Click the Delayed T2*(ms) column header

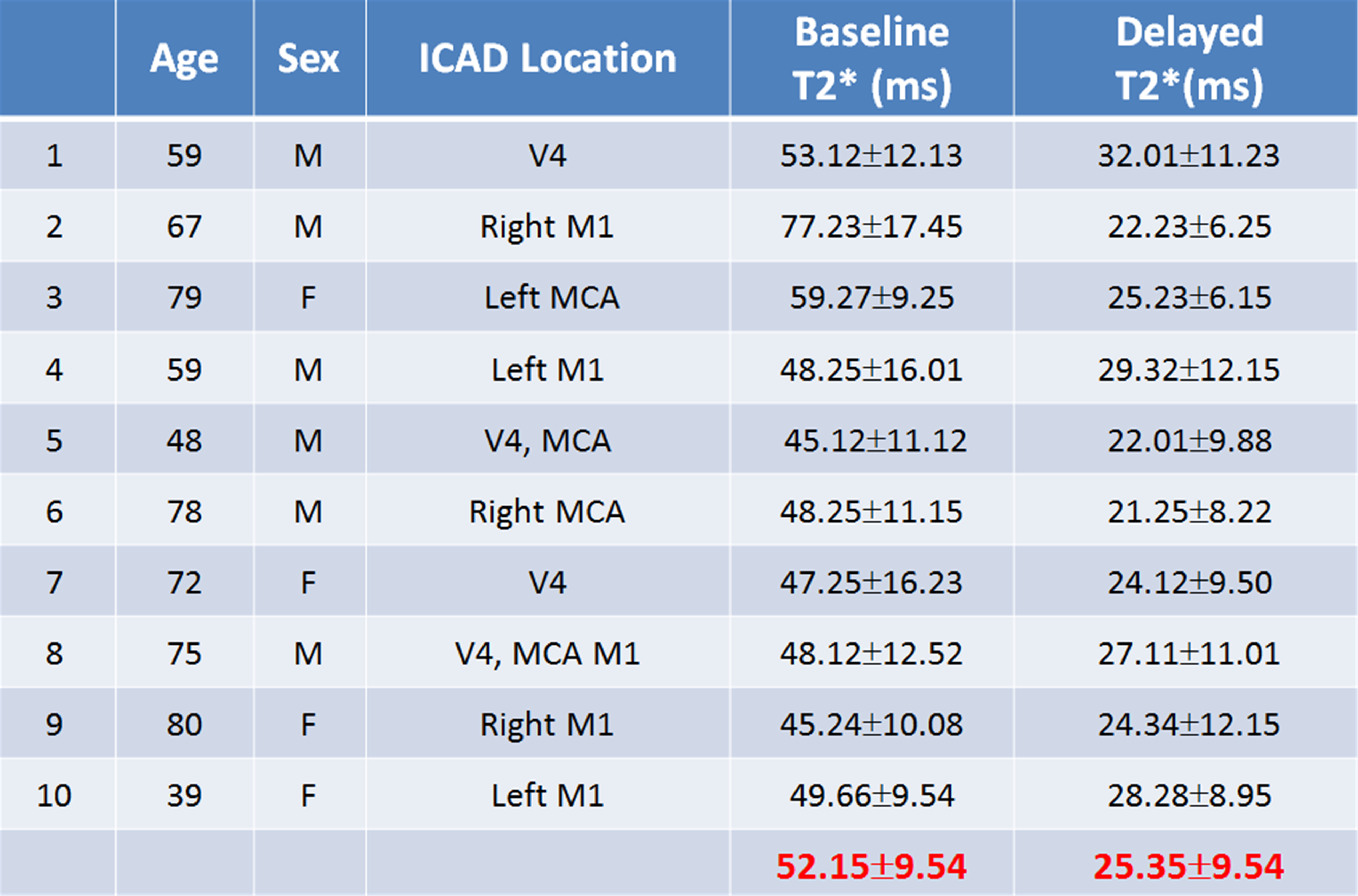1189,58
